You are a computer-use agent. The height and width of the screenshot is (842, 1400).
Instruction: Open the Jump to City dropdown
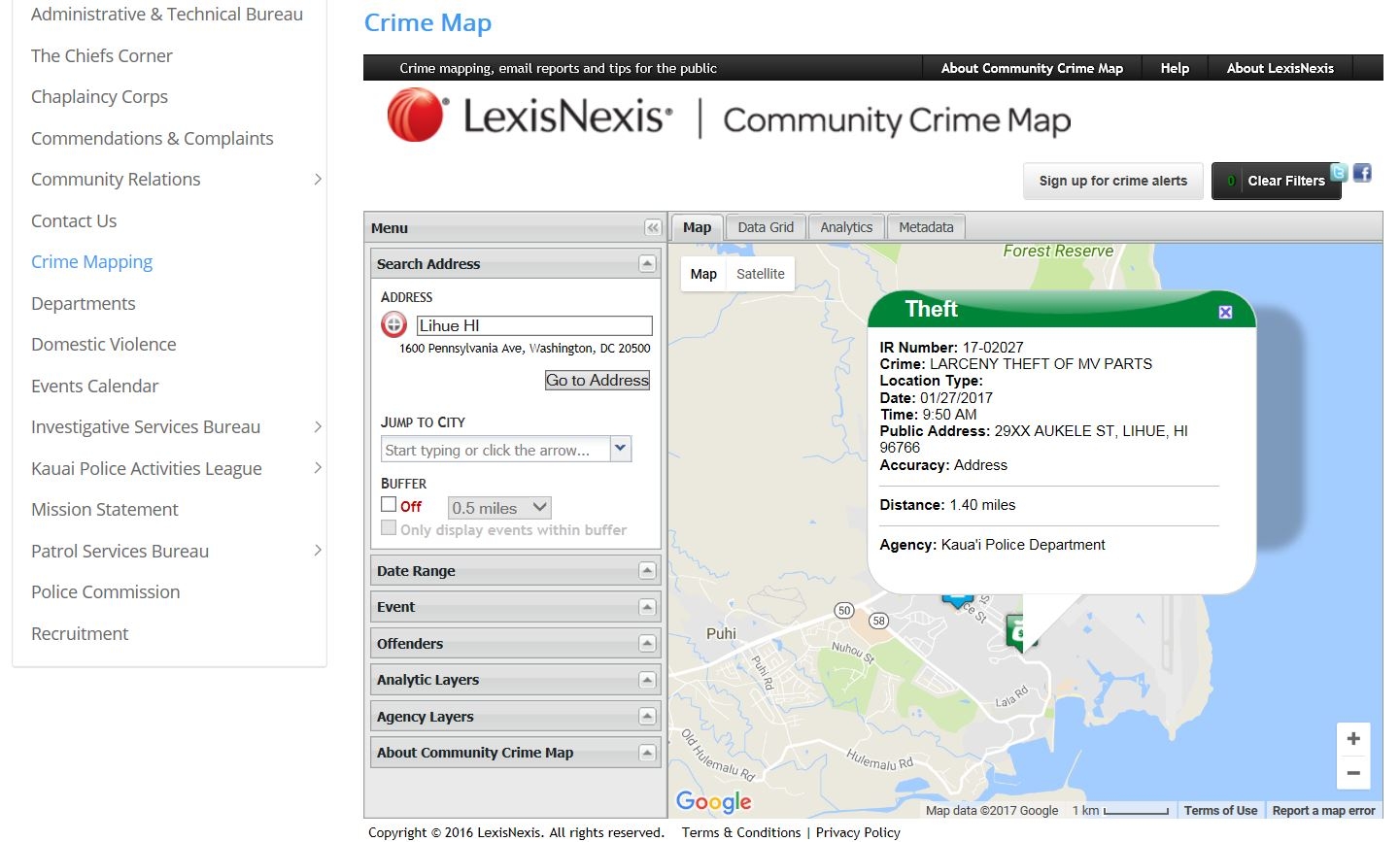(620, 448)
